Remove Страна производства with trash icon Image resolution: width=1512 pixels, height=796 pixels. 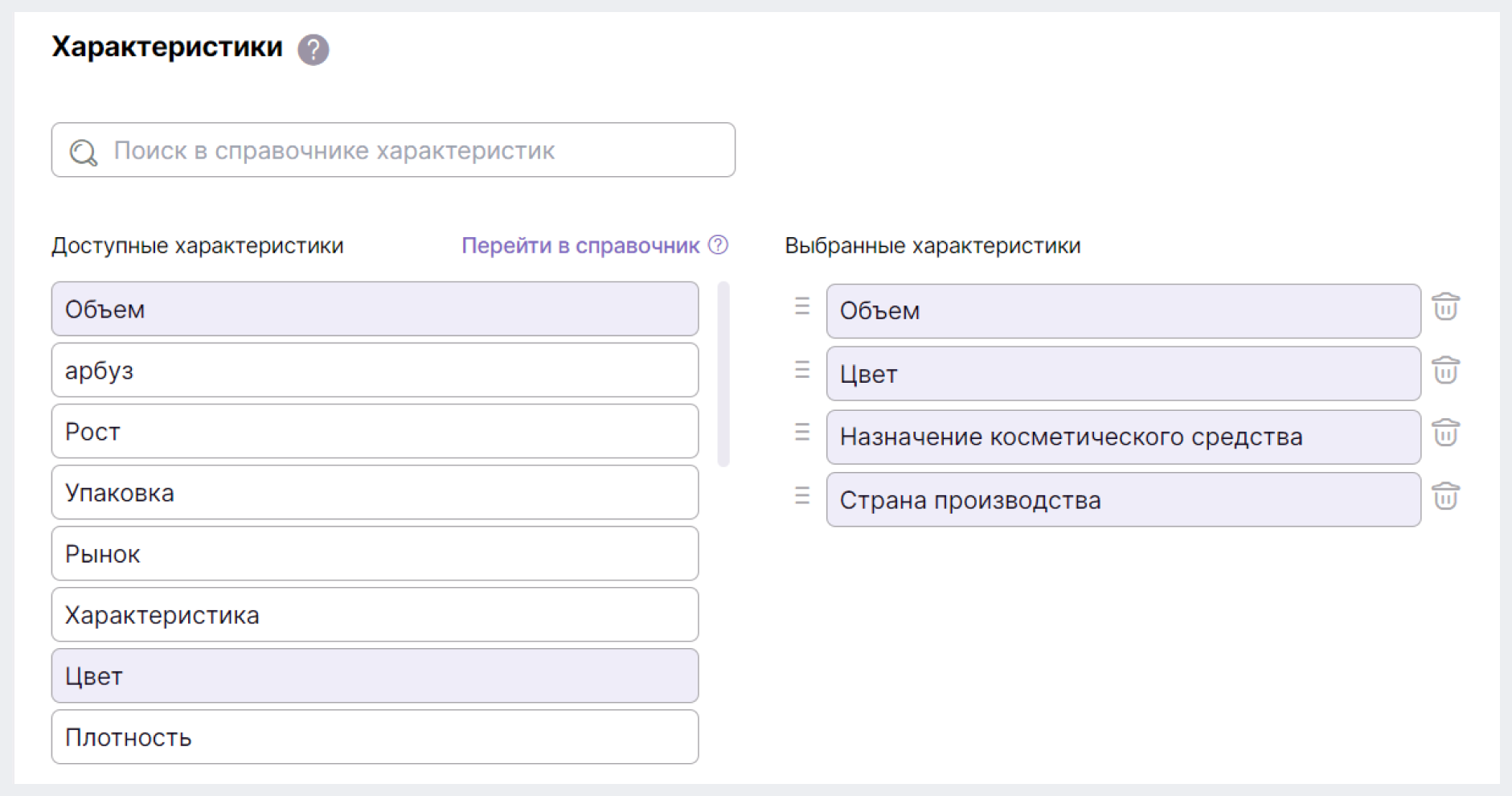[x=1445, y=496]
